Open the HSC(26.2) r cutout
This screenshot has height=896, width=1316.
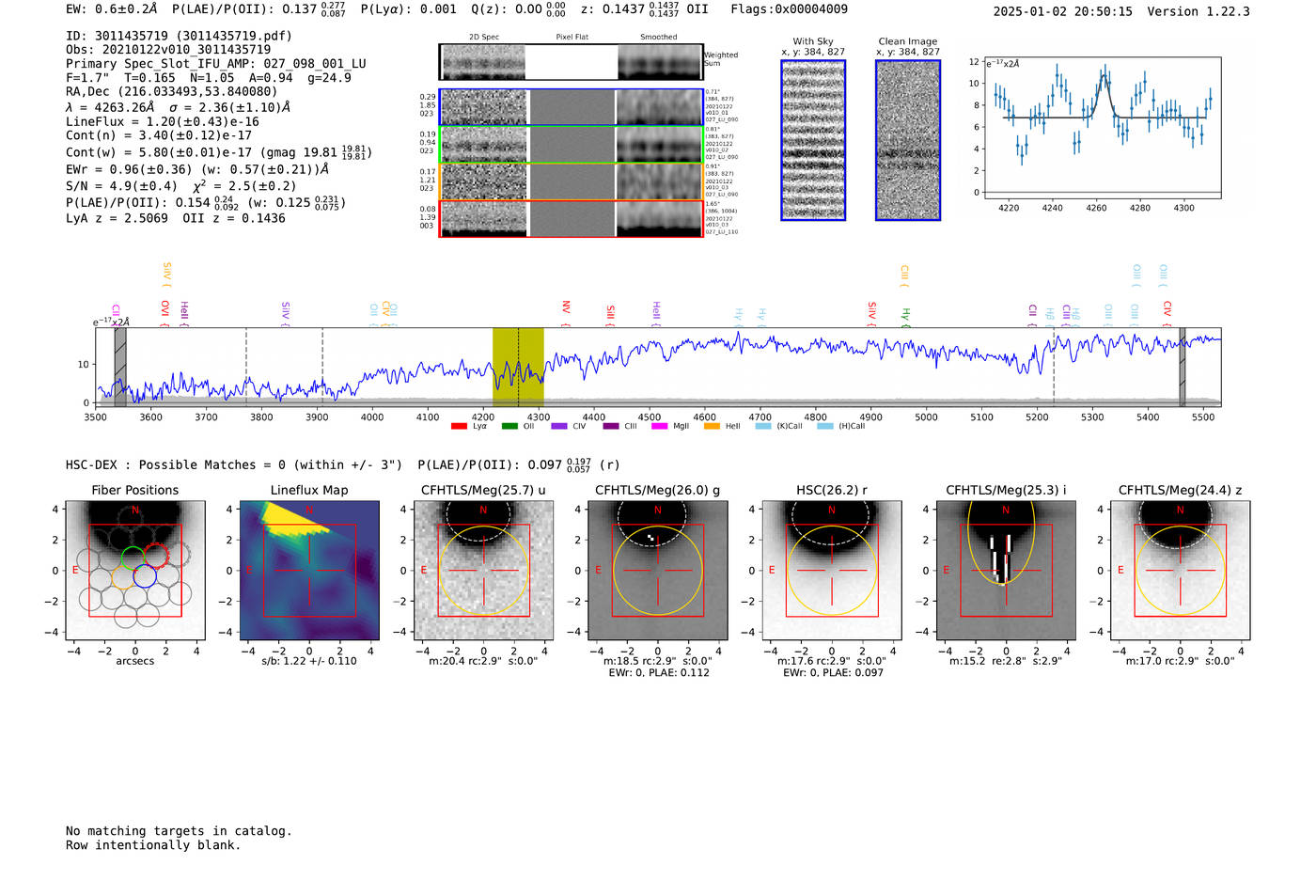(x=832, y=570)
